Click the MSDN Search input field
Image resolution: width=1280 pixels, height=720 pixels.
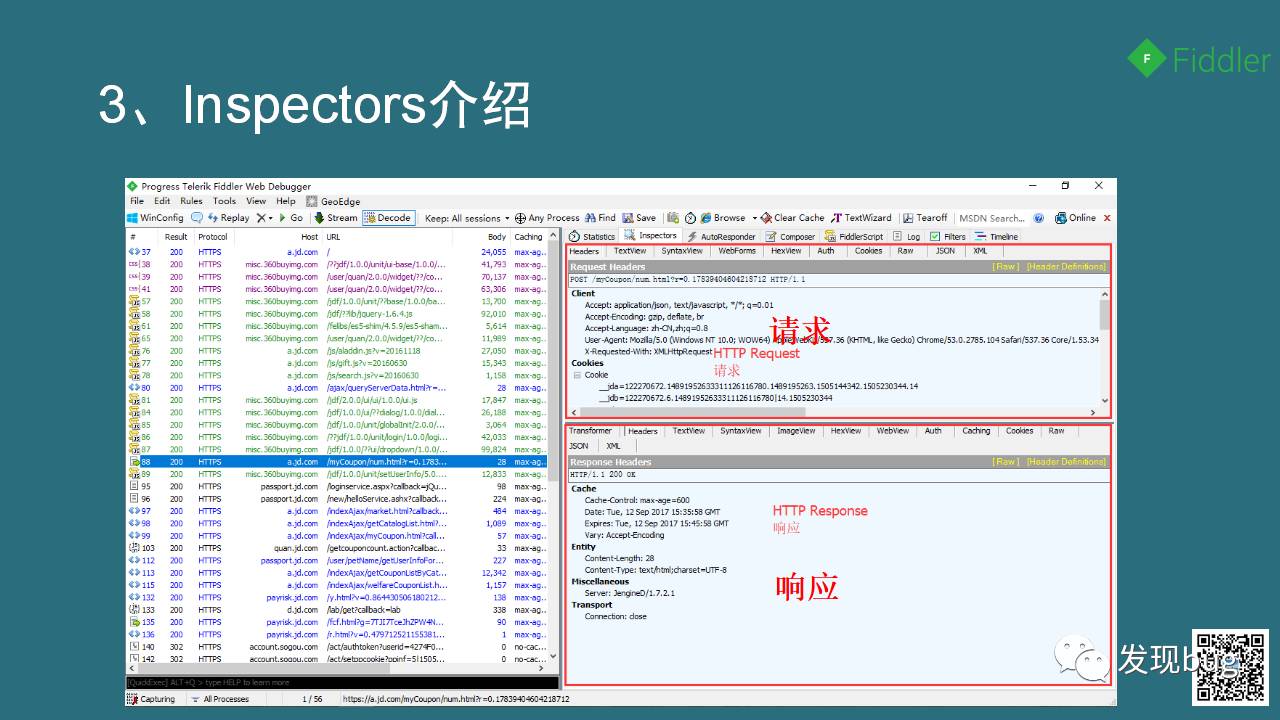[x=992, y=218]
